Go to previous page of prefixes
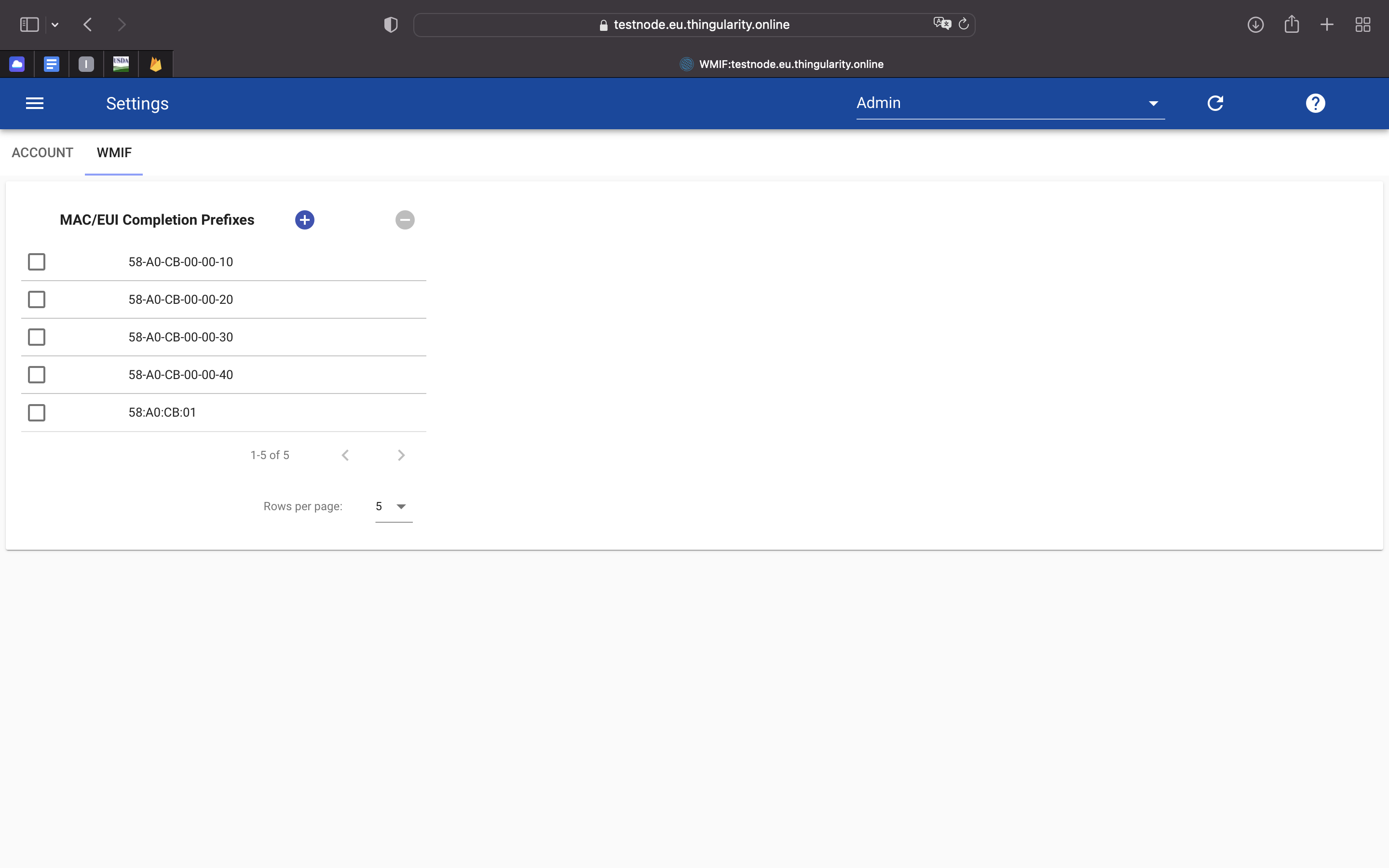The width and height of the screenshot is (1389, 868). [x=345, y=455]
